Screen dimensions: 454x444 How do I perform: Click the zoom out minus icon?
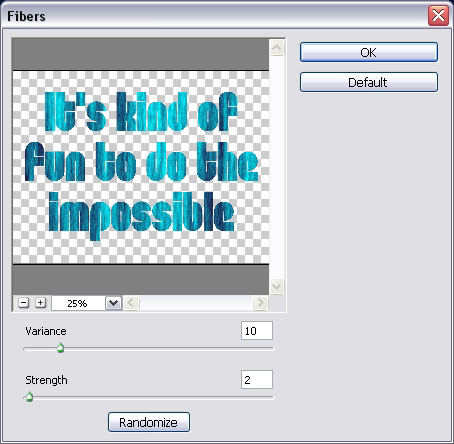(x=23, y=303)
